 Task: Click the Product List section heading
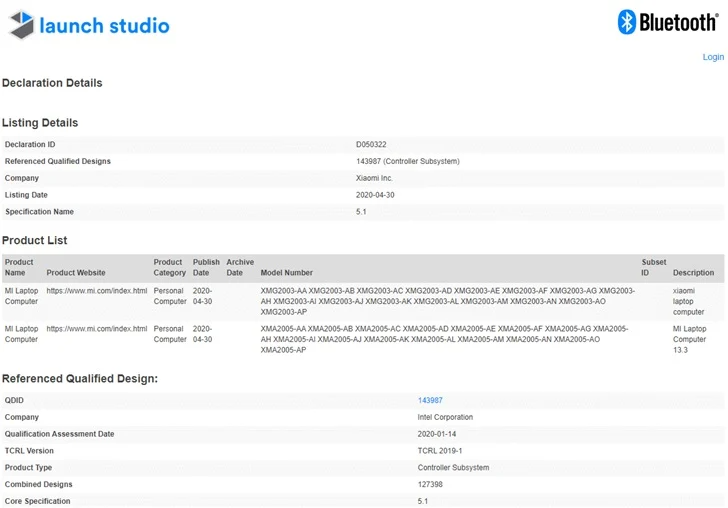pyautogui.click(x=35, y=240)
